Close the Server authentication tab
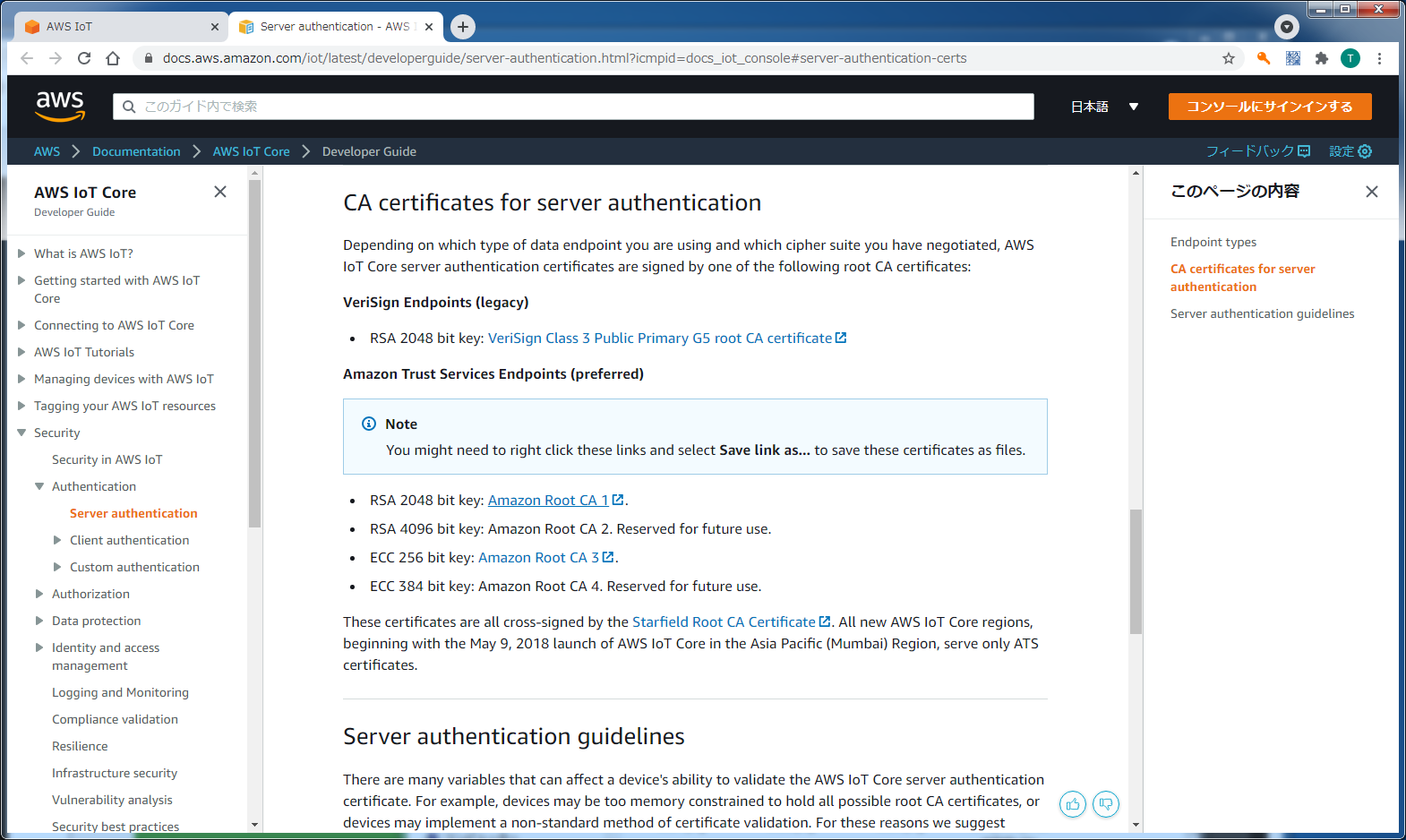This screenshot has width=1406, height=840. [x=429, y=27]
